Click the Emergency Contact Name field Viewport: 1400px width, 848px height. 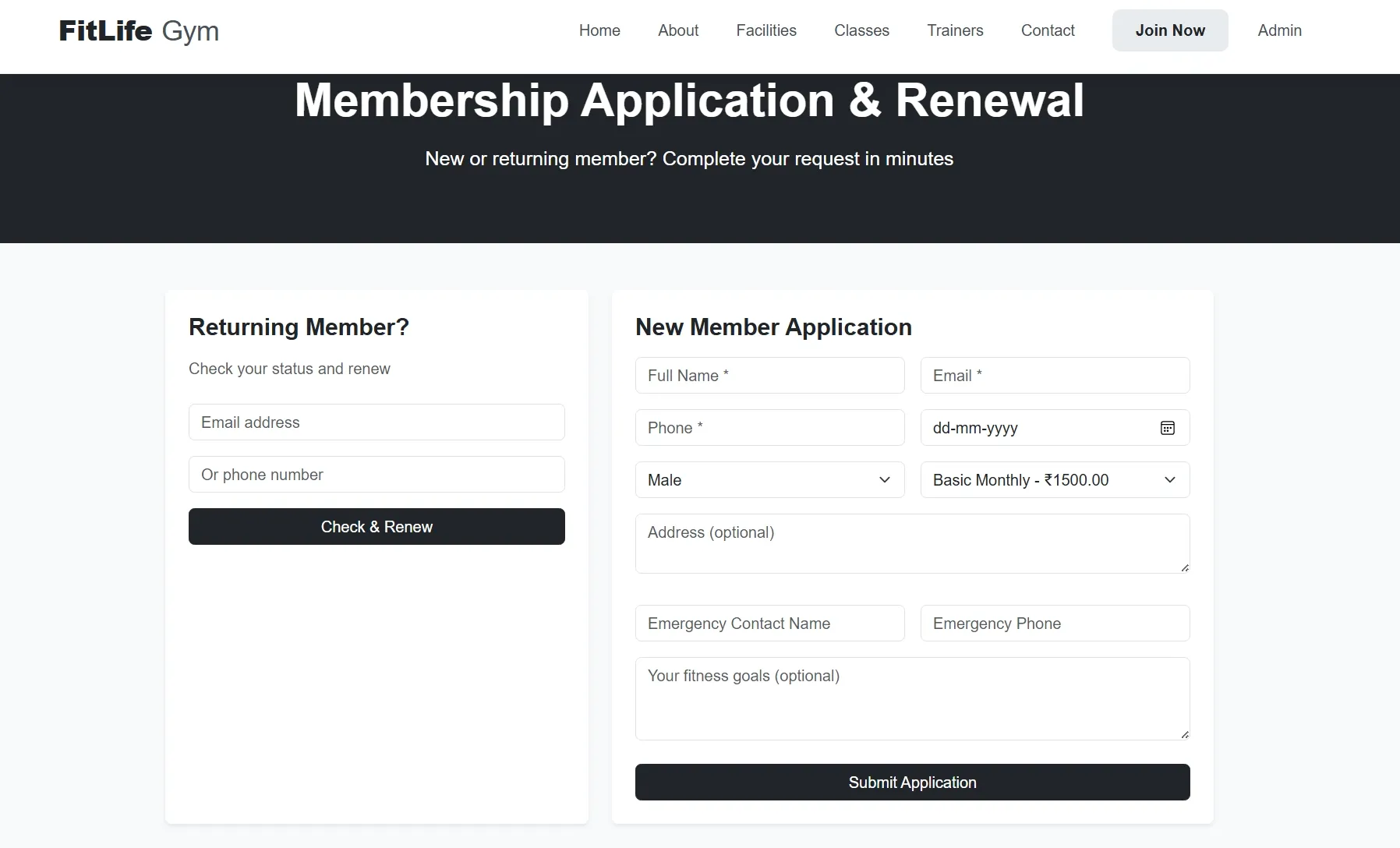coord(769,623)
